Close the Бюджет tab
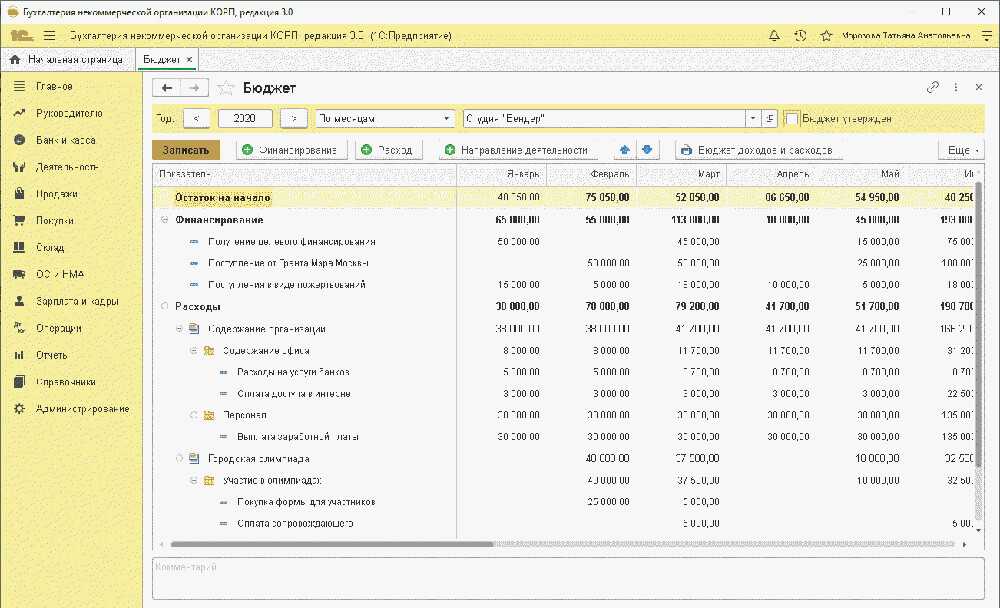The height and width of the screenshot is (608, 1000). (189, 59)
